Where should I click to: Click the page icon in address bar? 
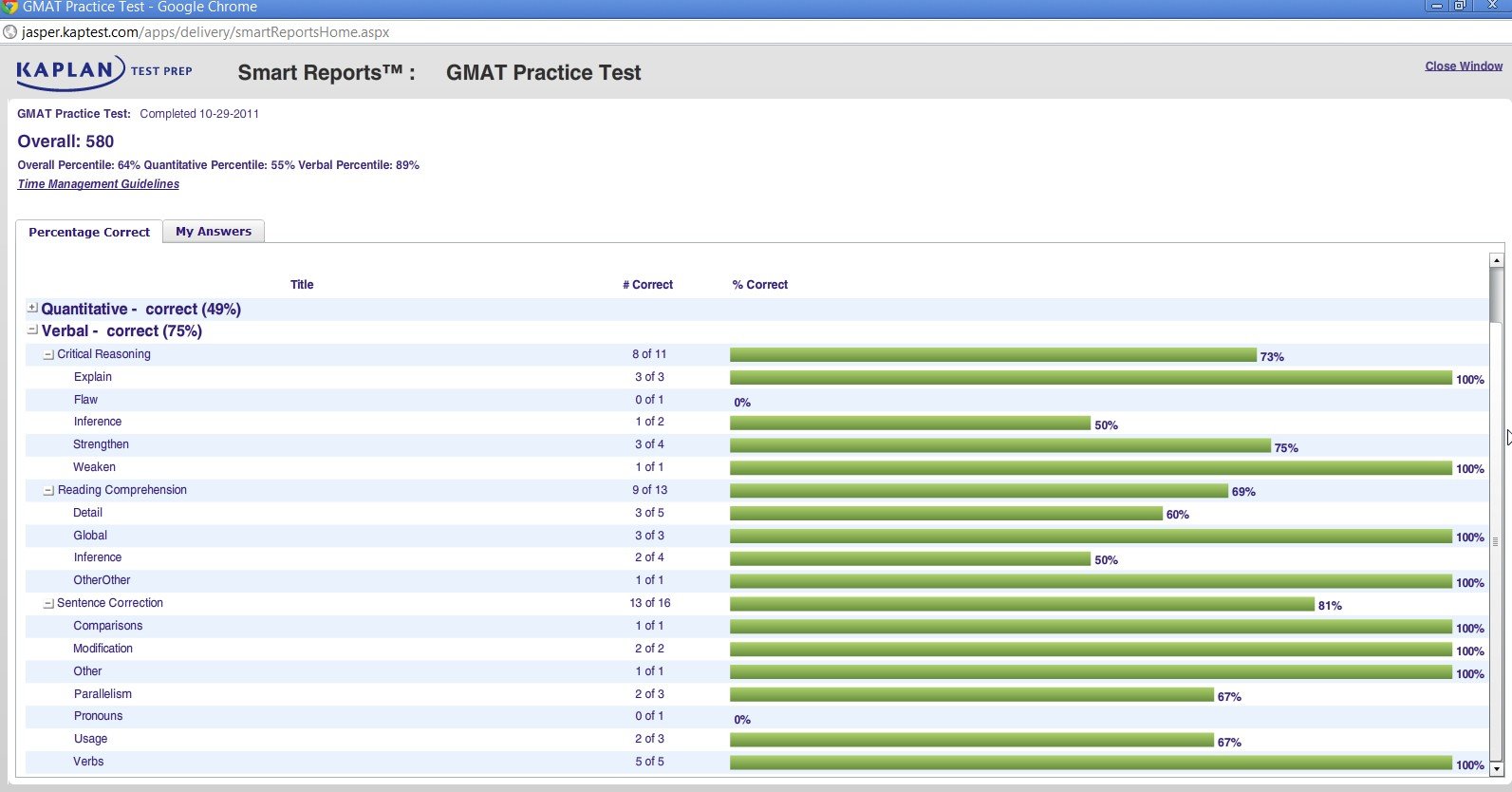10,32
